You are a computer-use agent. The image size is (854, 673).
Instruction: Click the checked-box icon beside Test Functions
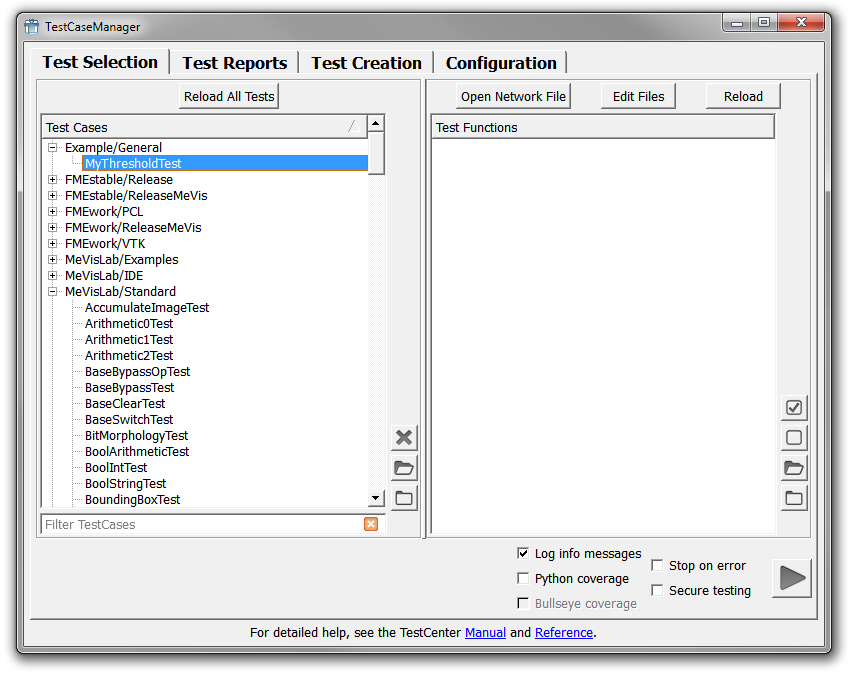point(794,408)
